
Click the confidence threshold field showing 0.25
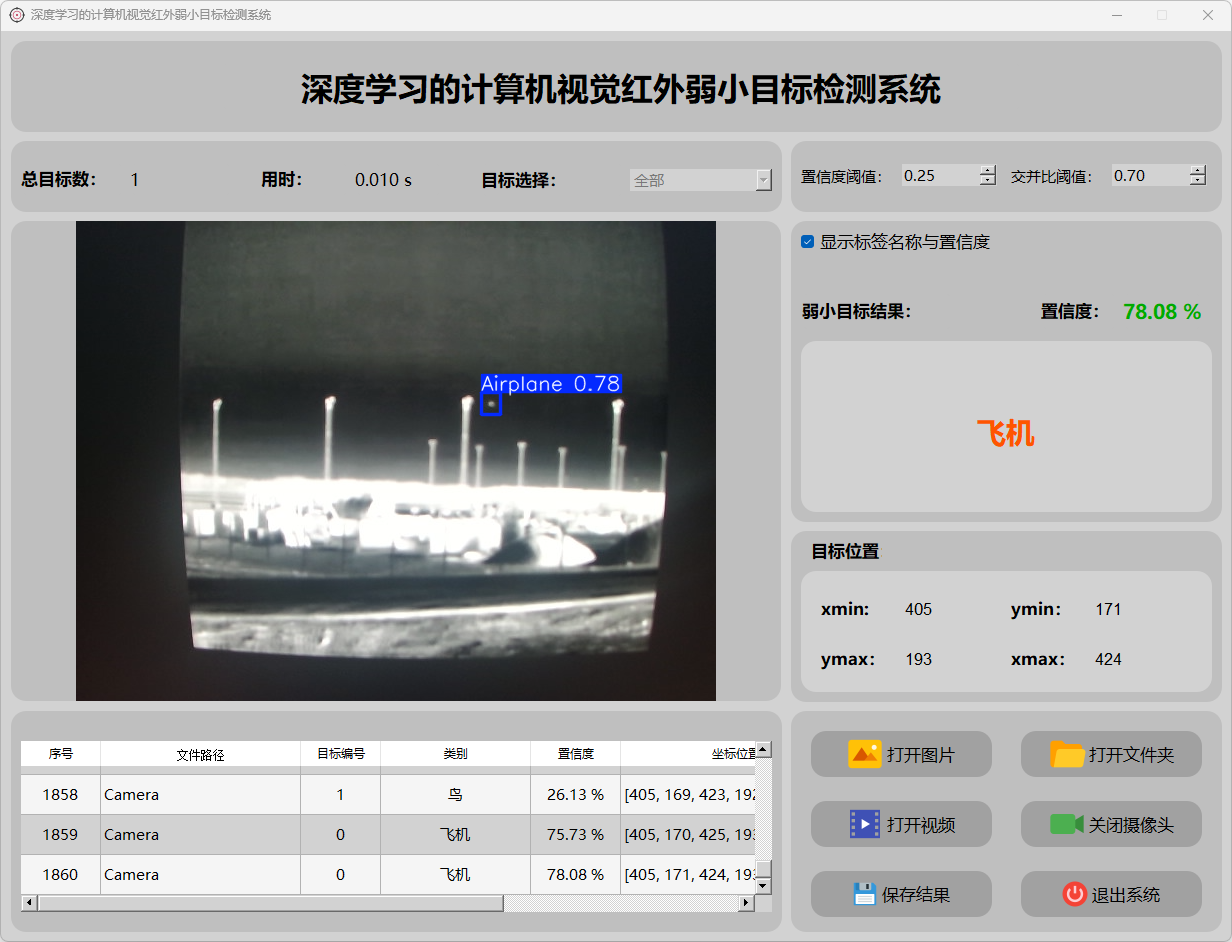(938, 175)
